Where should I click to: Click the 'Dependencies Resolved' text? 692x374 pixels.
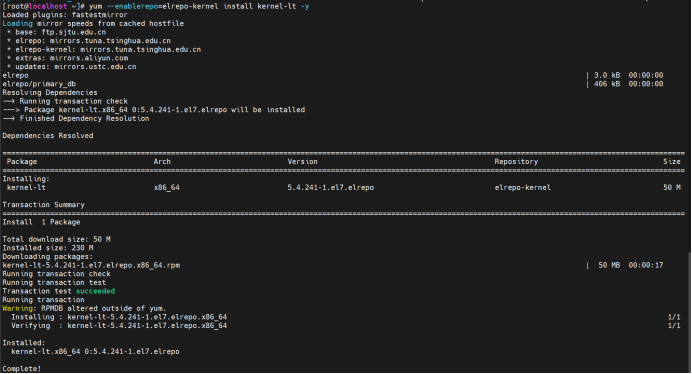tap(48, 136)
